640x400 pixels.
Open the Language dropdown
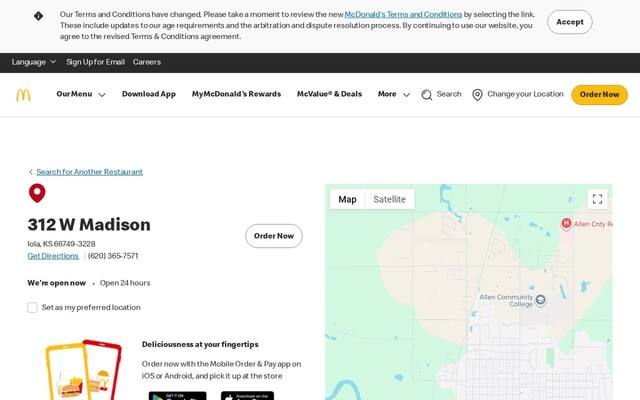click(33, 62)
